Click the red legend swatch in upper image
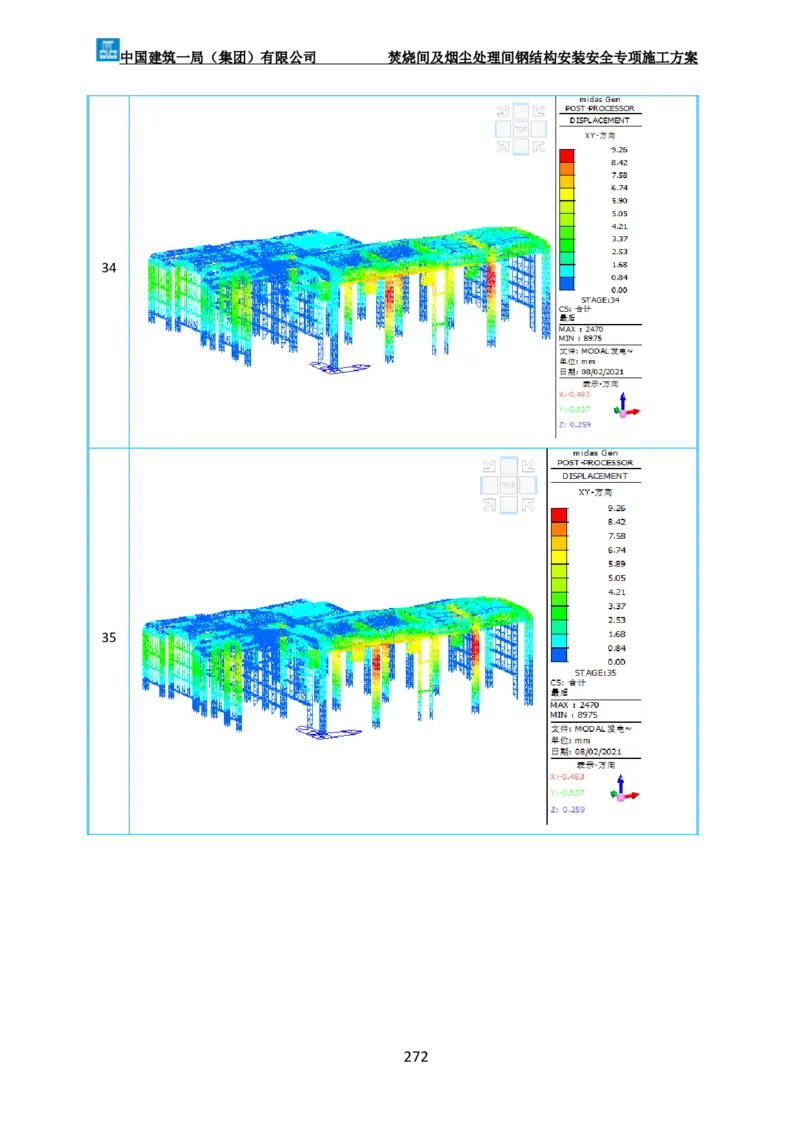The image size is (800, 1132). pyautogui.click(x=567, y=156)
